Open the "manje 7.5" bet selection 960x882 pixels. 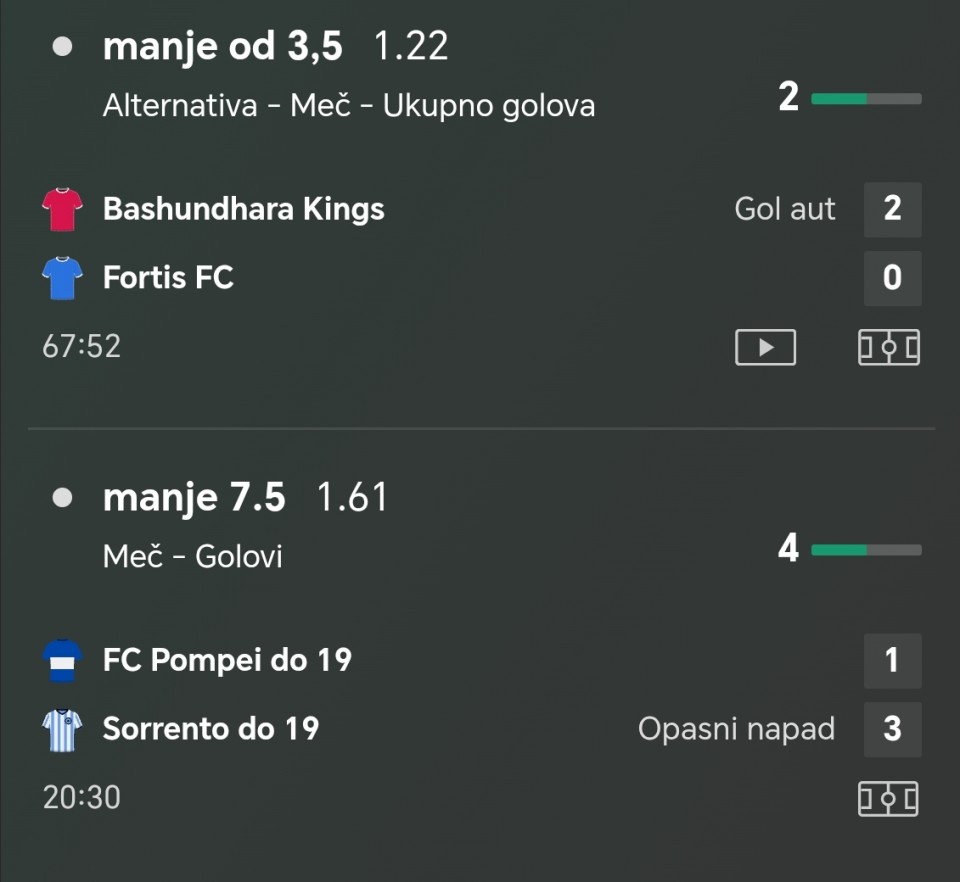[x=194, y=498]
